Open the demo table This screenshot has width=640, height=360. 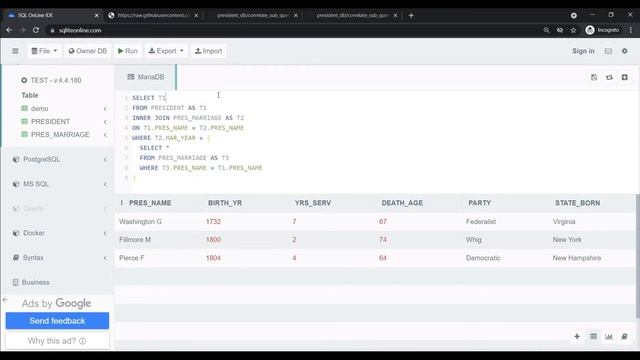(40, 109)
